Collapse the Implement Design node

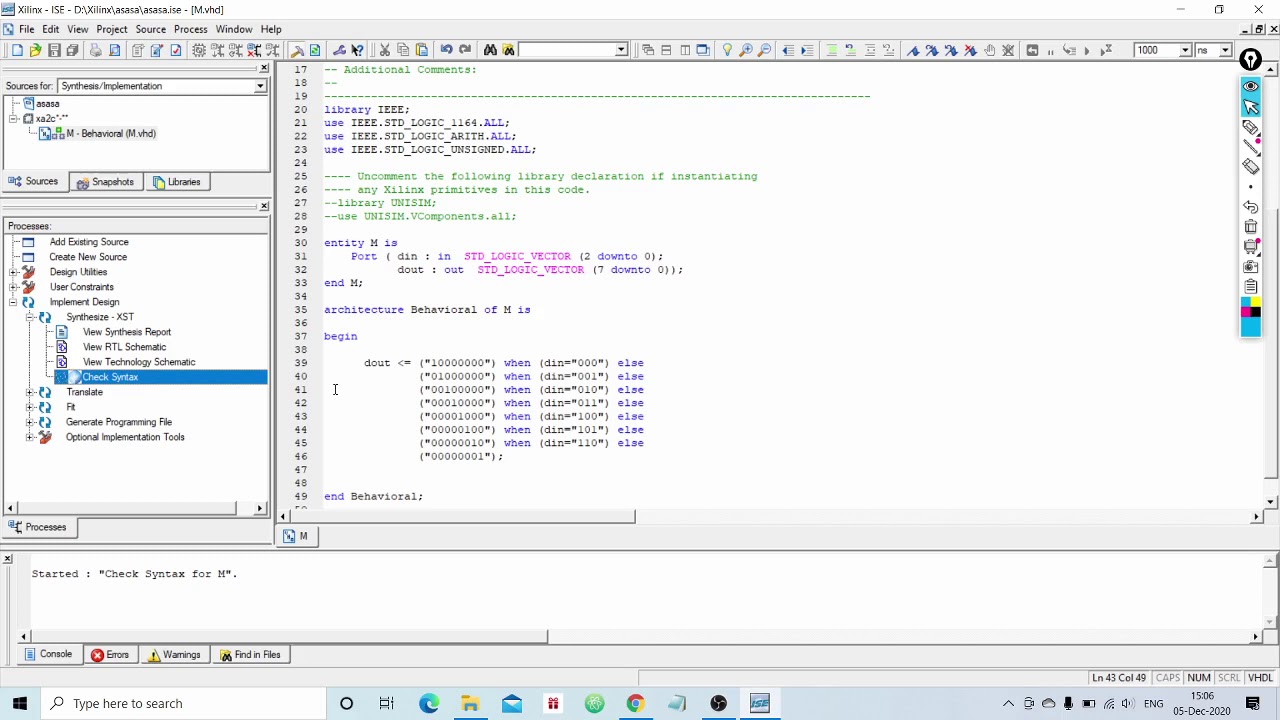[13, 302]
